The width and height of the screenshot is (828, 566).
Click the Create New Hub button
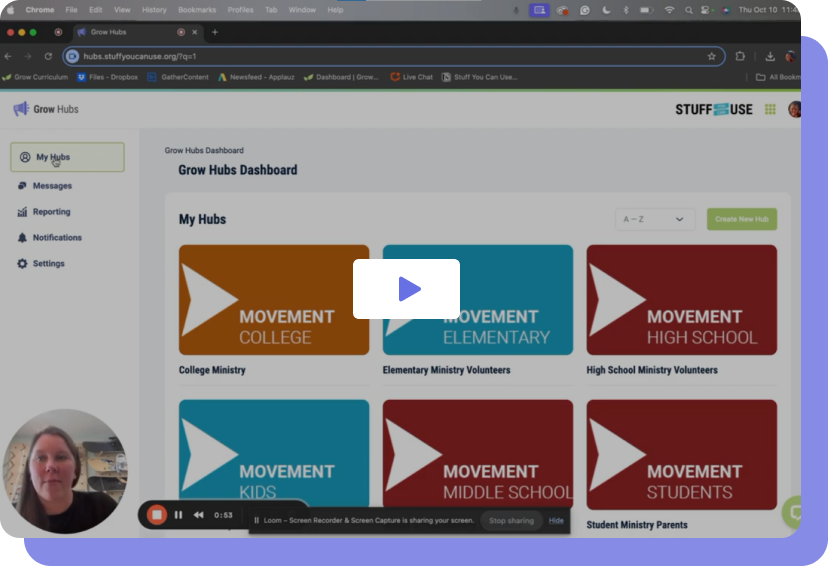tap(742, 219)
